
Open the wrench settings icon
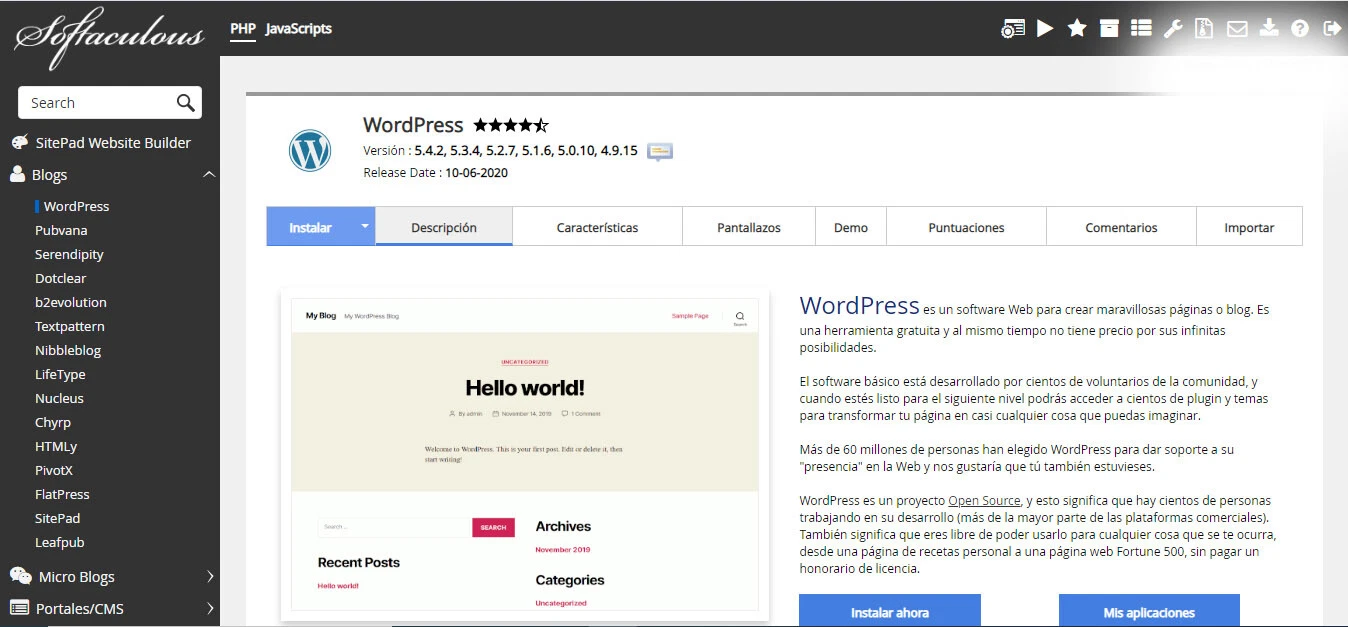pos(1173,28)
